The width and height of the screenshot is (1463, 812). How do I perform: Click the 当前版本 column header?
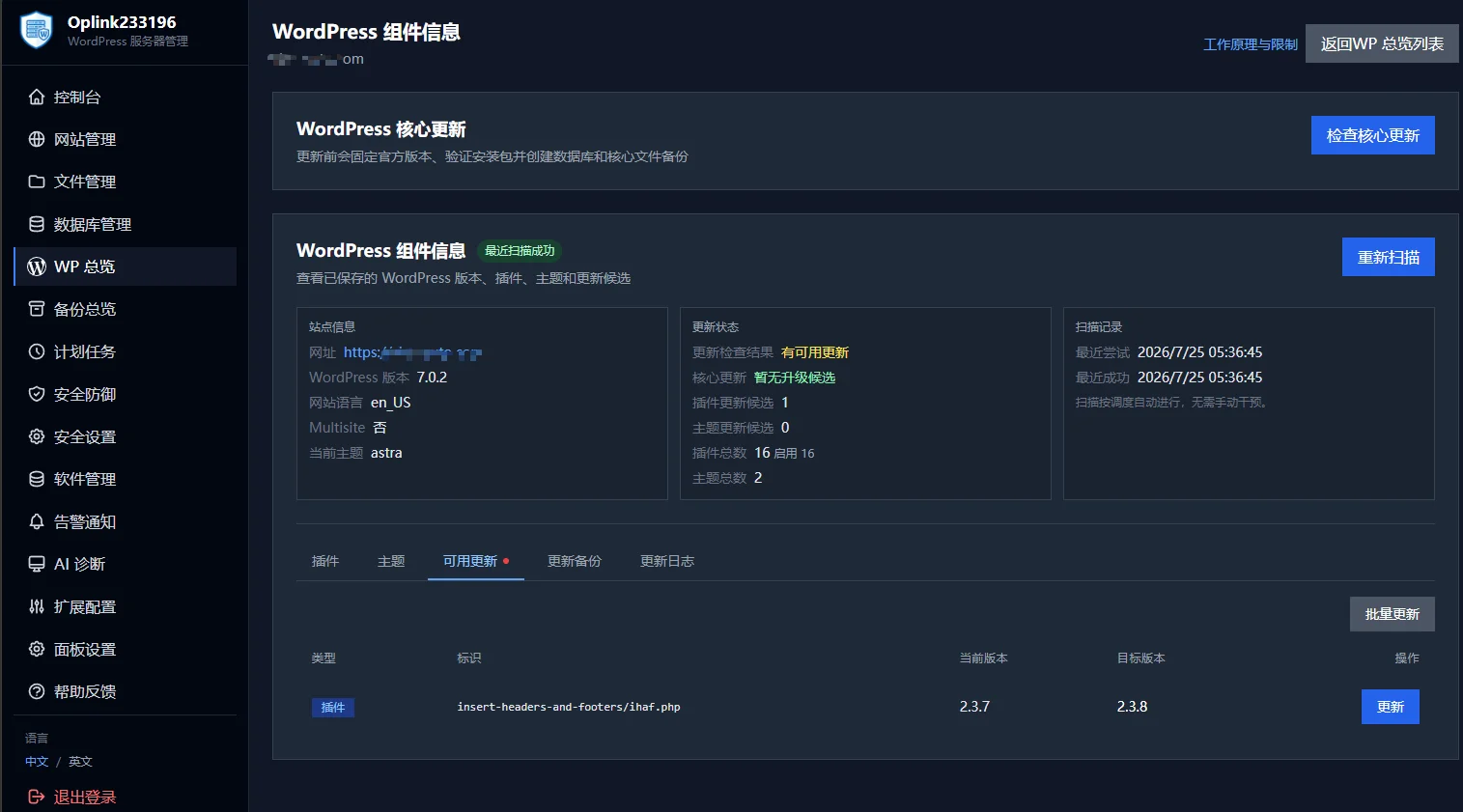(x=983, y=658)
